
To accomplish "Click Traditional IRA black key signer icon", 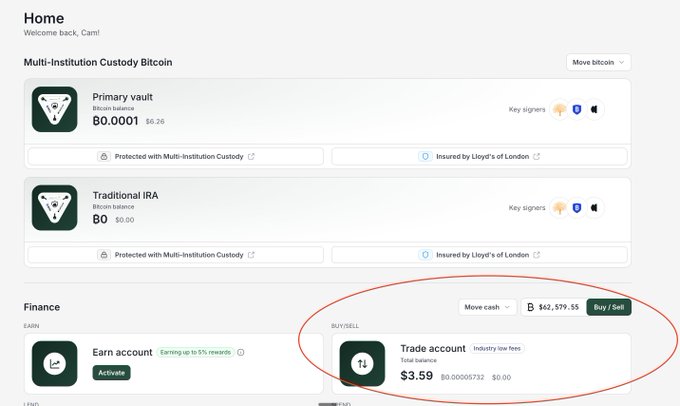I will tap(595, 208).
